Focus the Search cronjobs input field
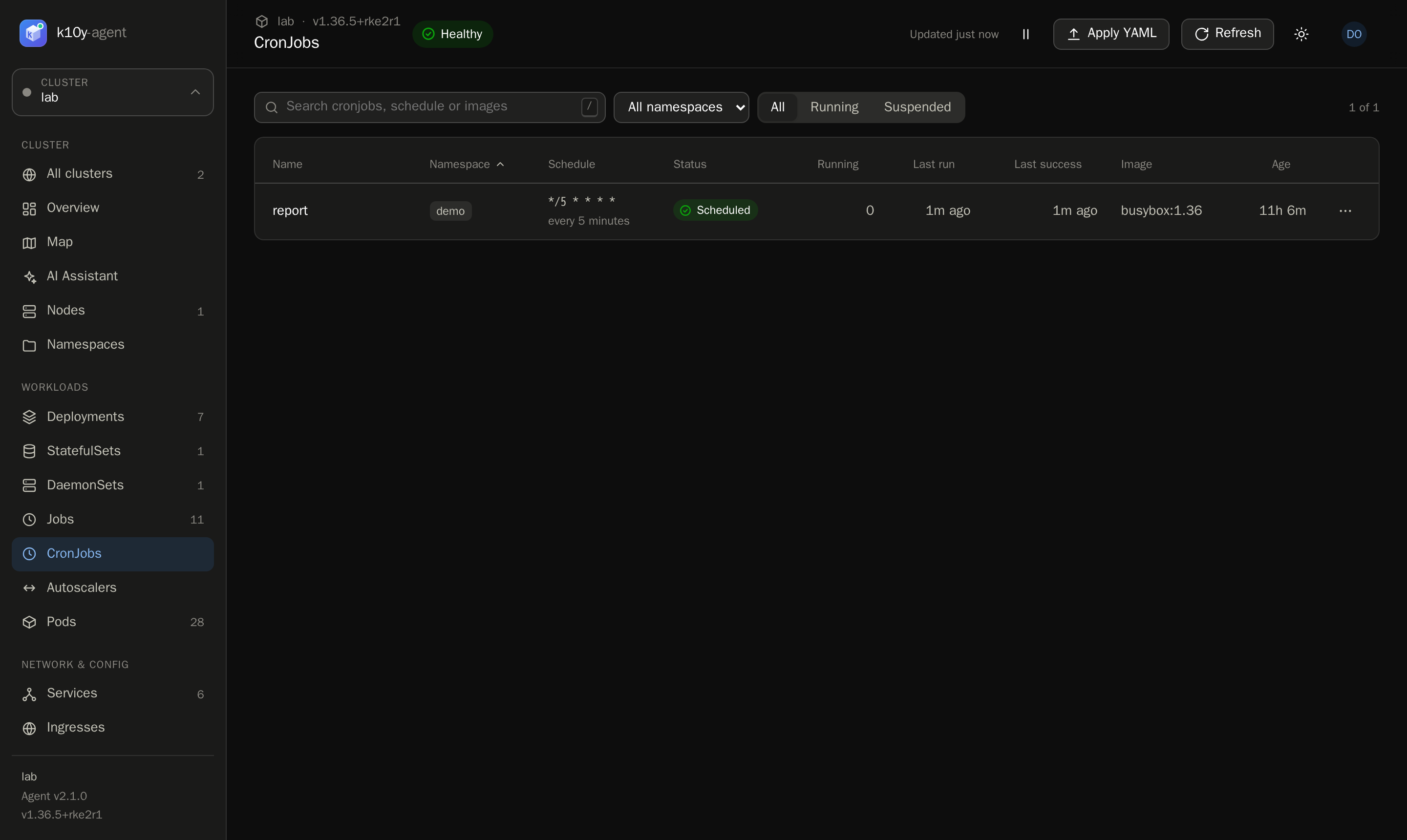This screenshot has height=840, width=1407. tap(430, 107)
